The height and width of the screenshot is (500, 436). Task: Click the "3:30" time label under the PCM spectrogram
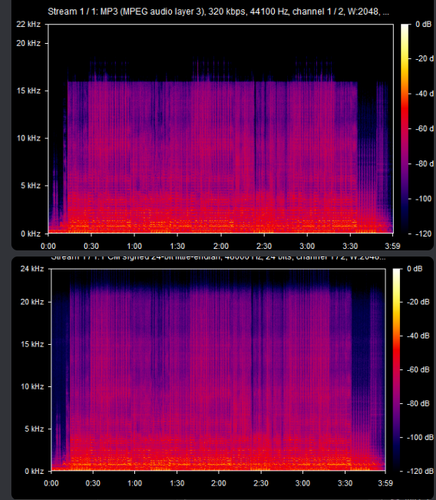click(x=345, y=483)
